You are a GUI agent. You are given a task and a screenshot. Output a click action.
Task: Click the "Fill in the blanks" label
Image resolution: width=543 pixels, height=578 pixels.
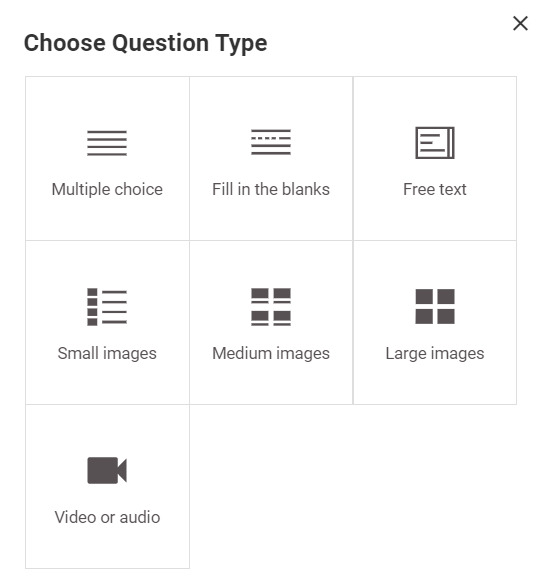271,189
